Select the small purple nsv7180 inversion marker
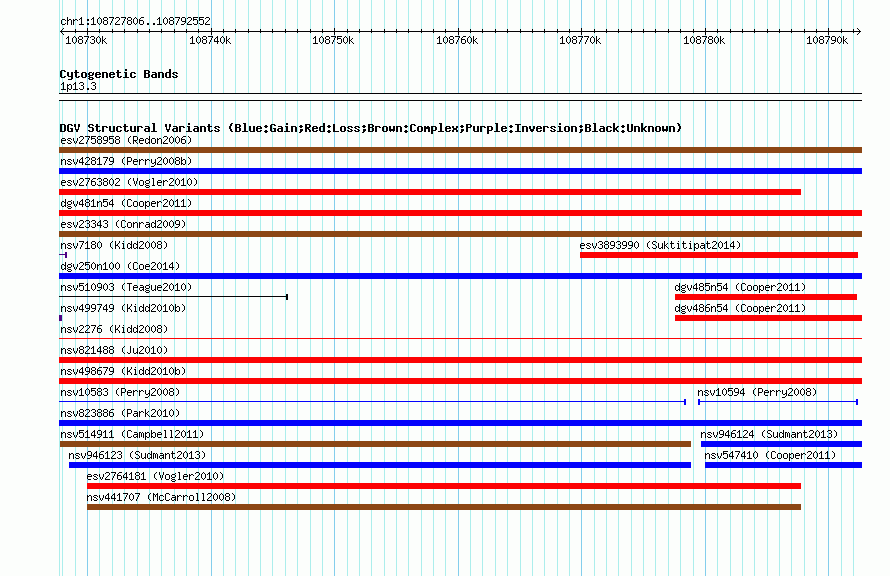This screenshot has width=890, height=576. (63, 255)
